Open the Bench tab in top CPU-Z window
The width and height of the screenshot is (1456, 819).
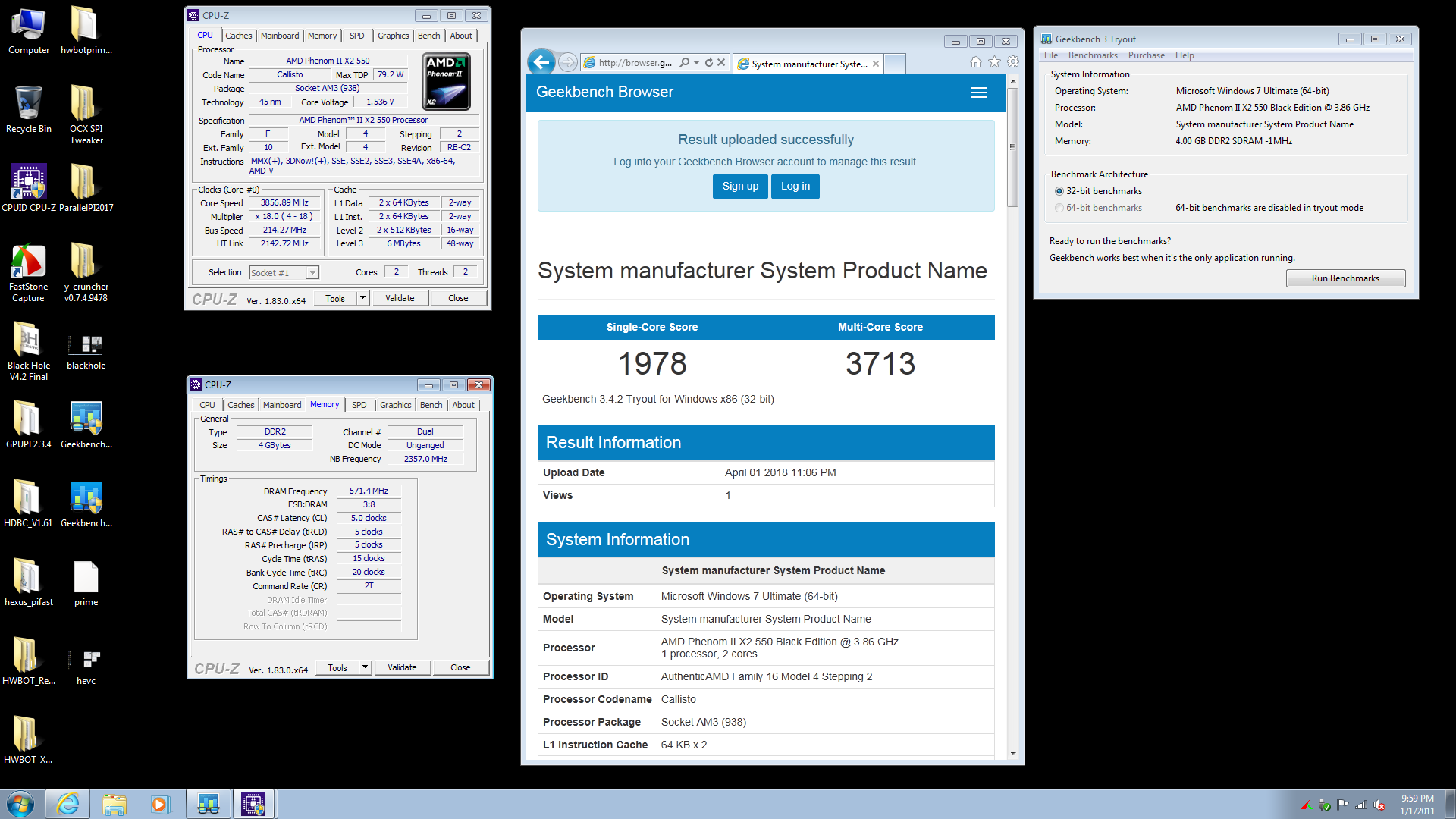(x=429, y=36)
